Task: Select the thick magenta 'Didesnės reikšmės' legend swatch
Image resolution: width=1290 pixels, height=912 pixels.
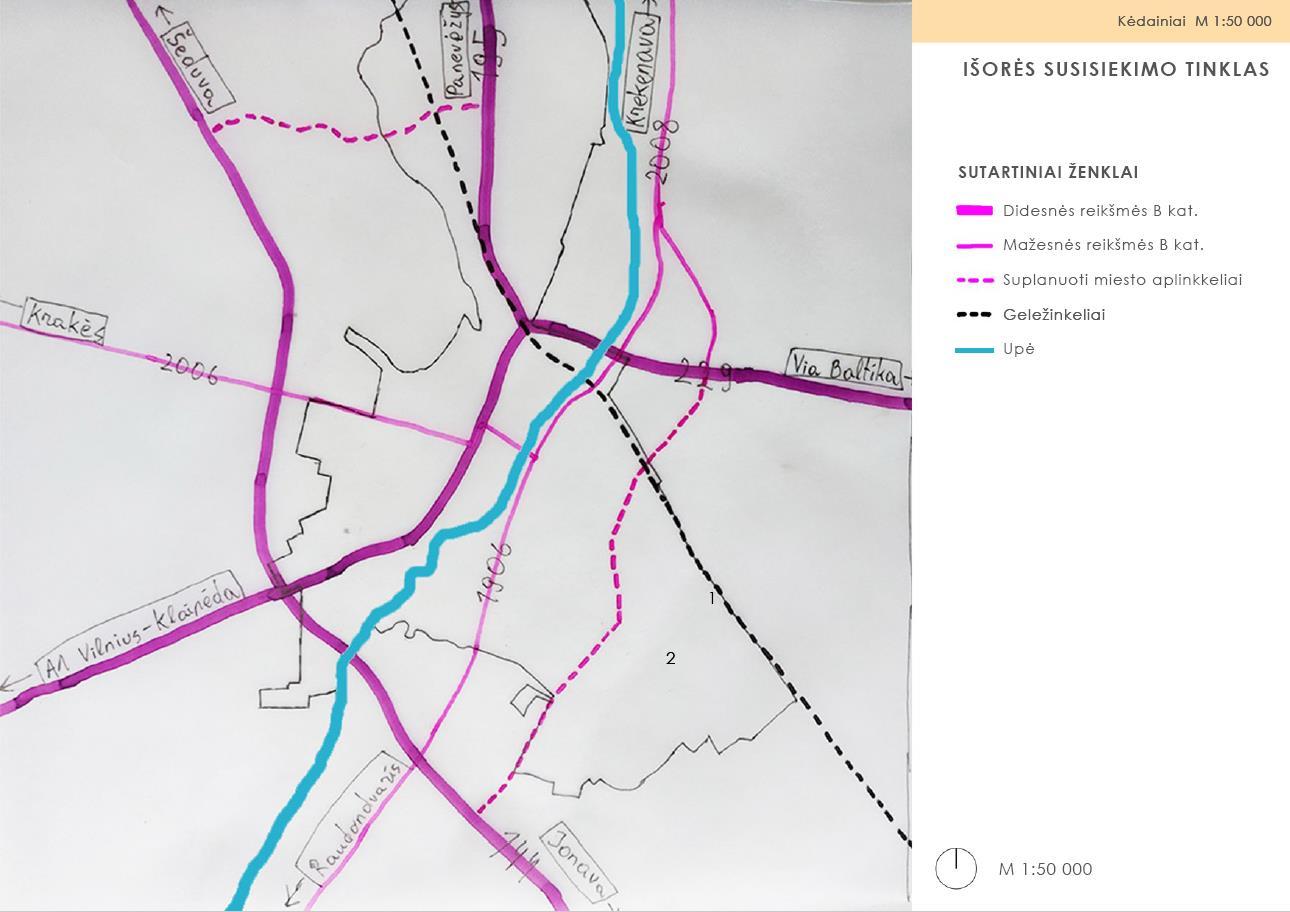Action: pyautogui.click(x=975, y=211)
